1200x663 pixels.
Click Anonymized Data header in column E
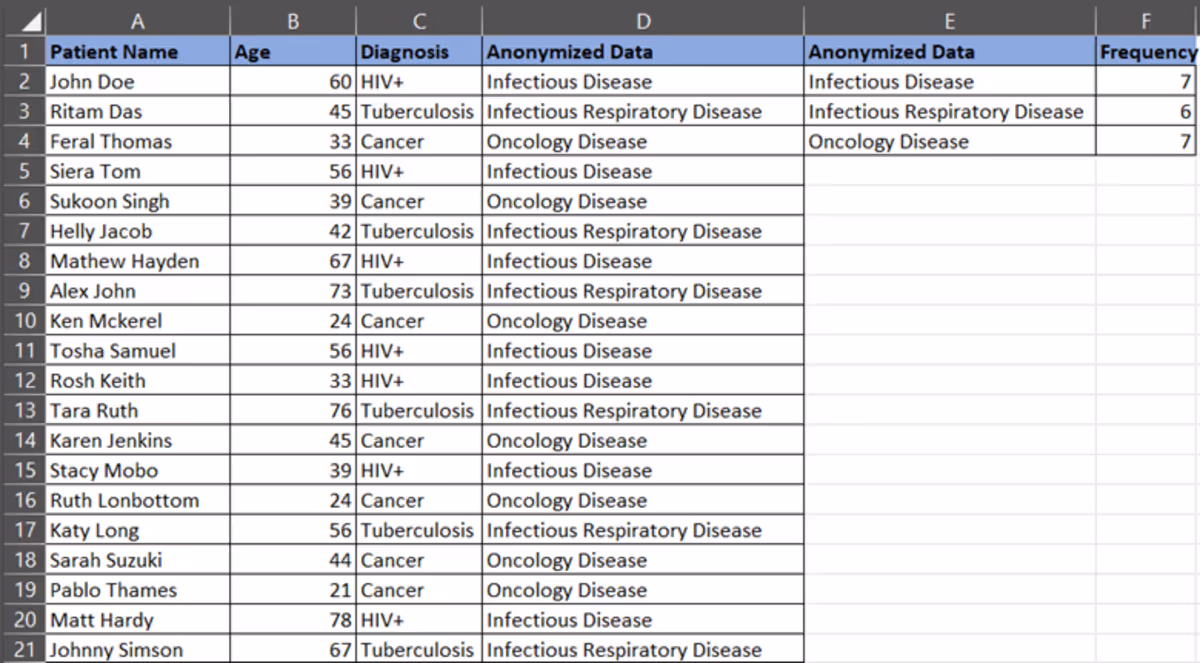click(950, 52)
